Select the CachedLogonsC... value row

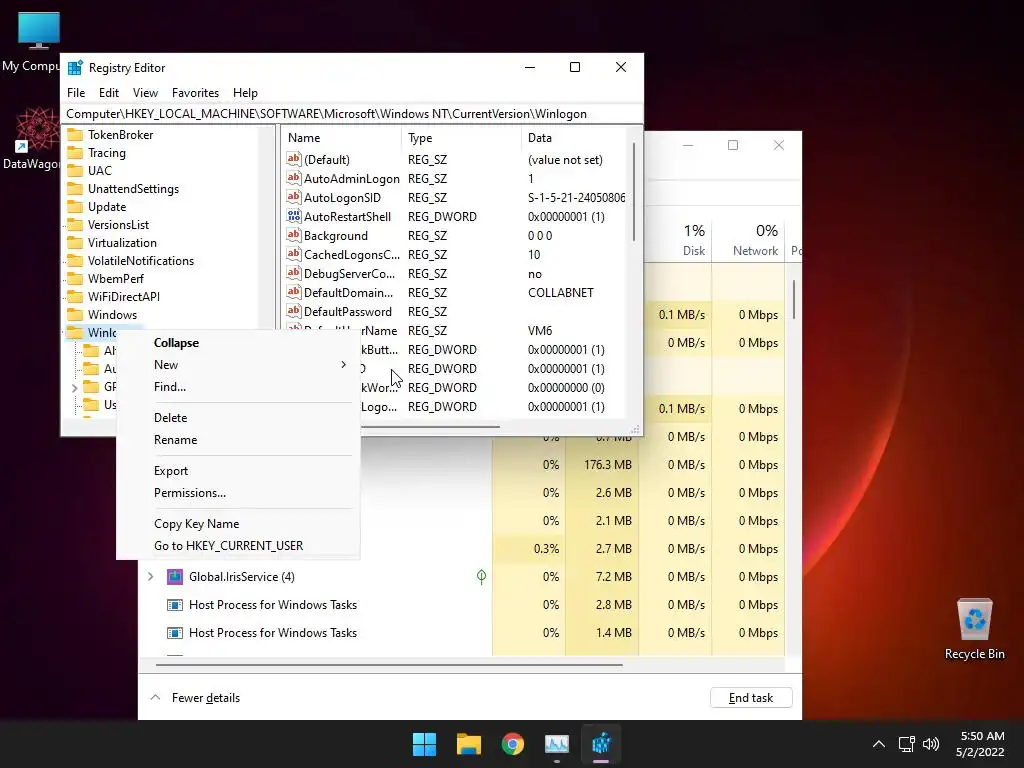455,255
